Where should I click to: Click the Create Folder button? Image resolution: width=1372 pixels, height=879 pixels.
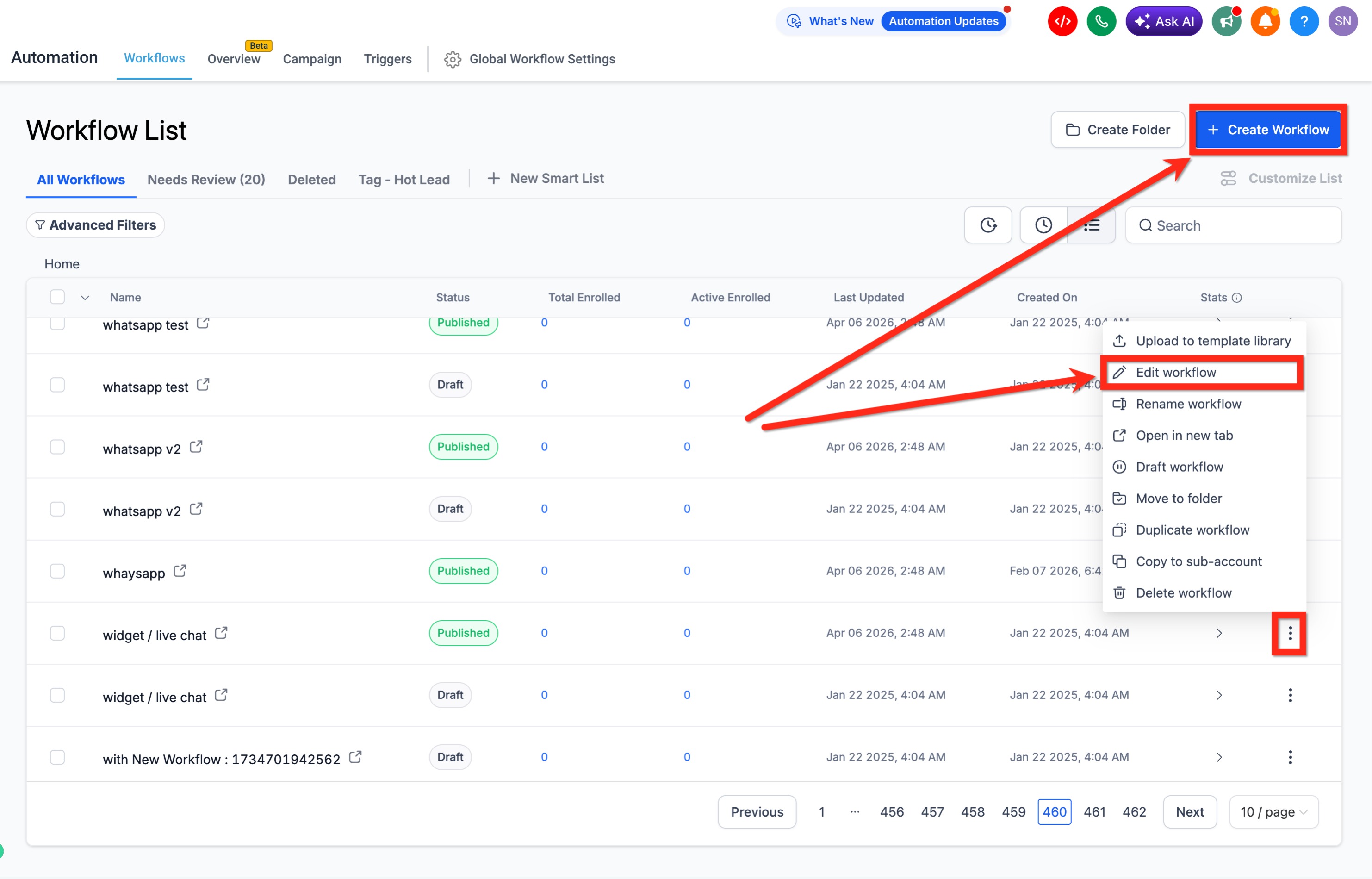click(x=1117, y=130)
